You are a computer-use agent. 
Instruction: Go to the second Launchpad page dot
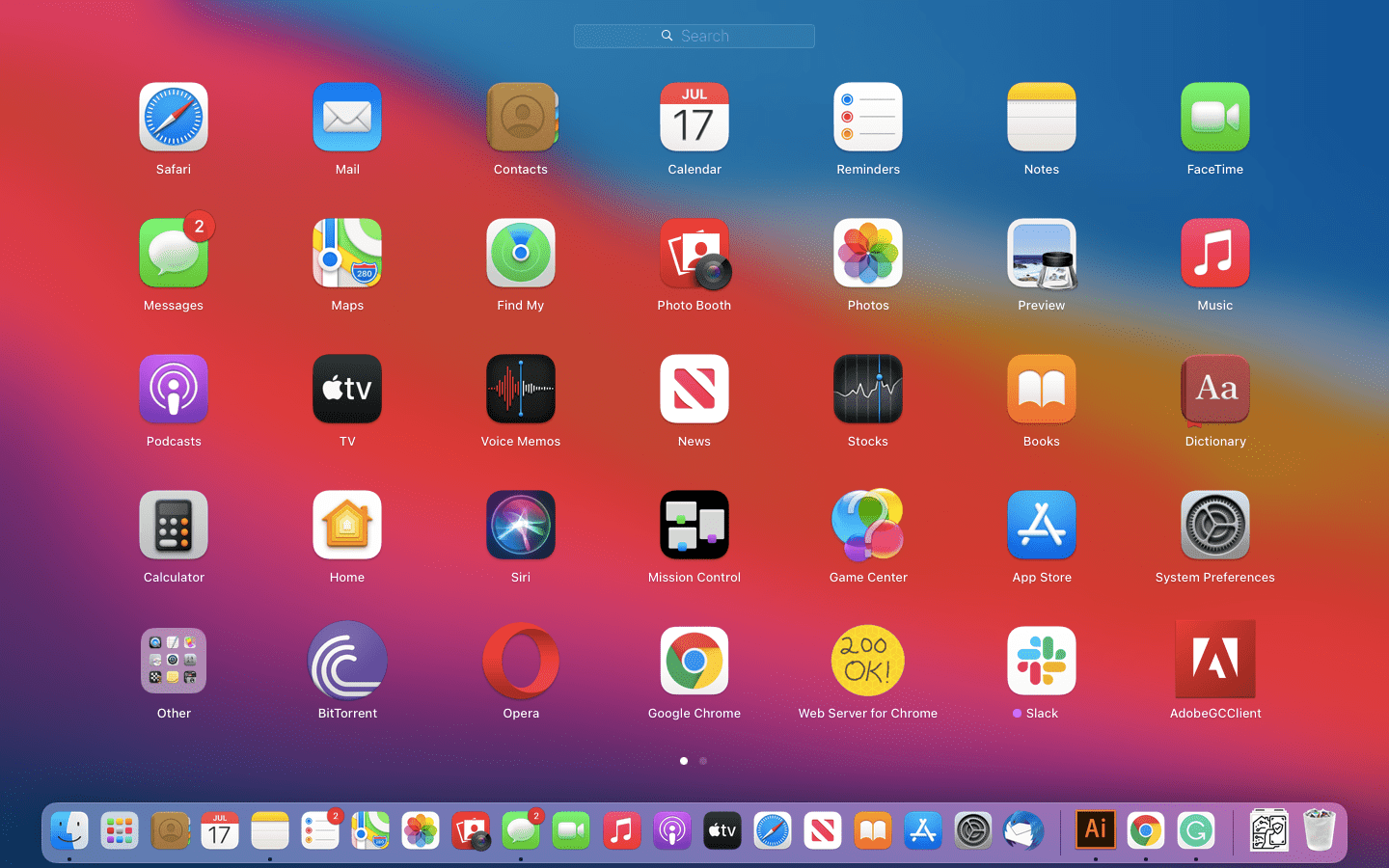(703, 761)
